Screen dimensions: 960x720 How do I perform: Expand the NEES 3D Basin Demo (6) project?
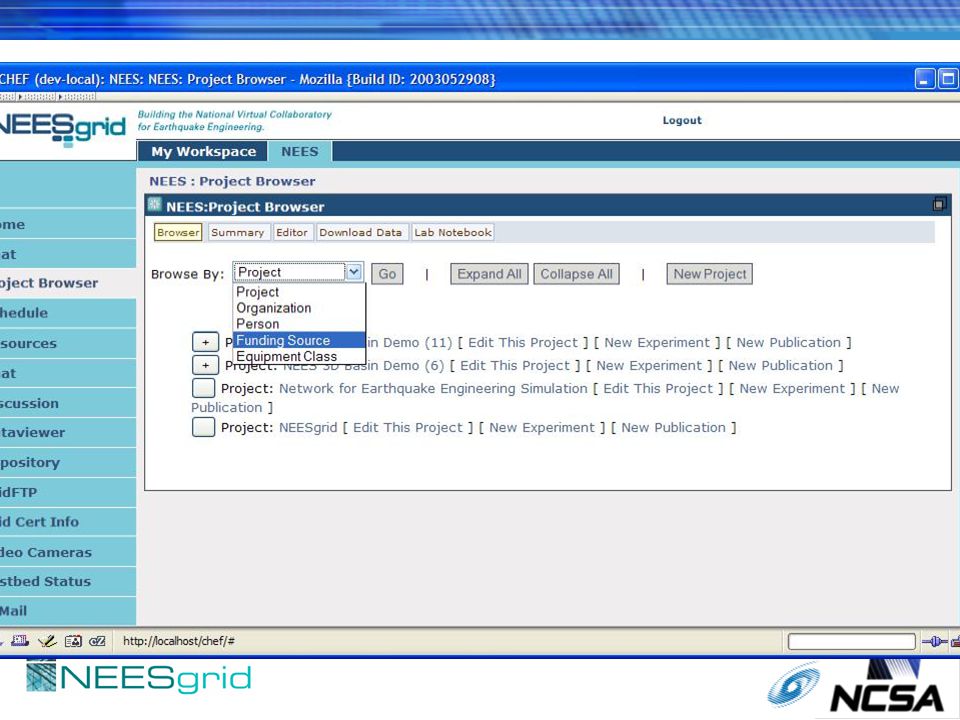(x=205, y=366)
